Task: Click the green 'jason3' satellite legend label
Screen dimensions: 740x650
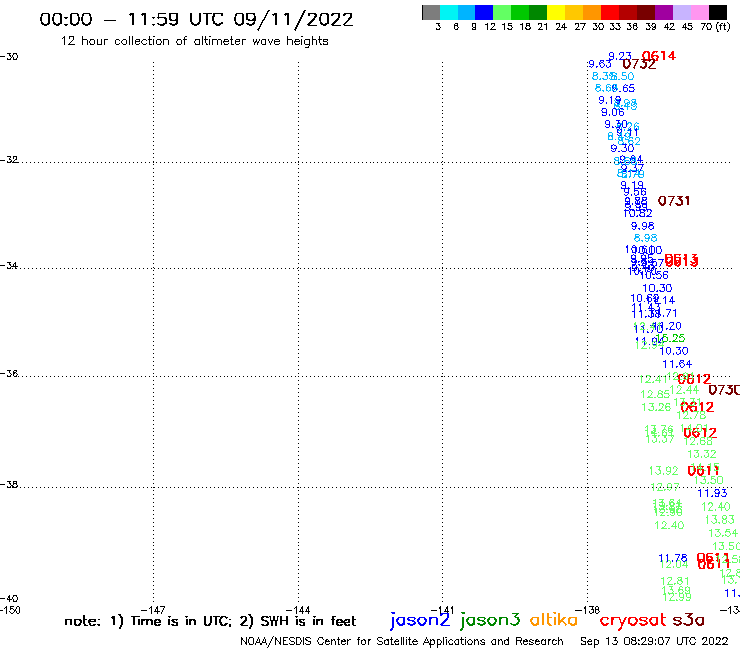Action: (x=490, y=620)
